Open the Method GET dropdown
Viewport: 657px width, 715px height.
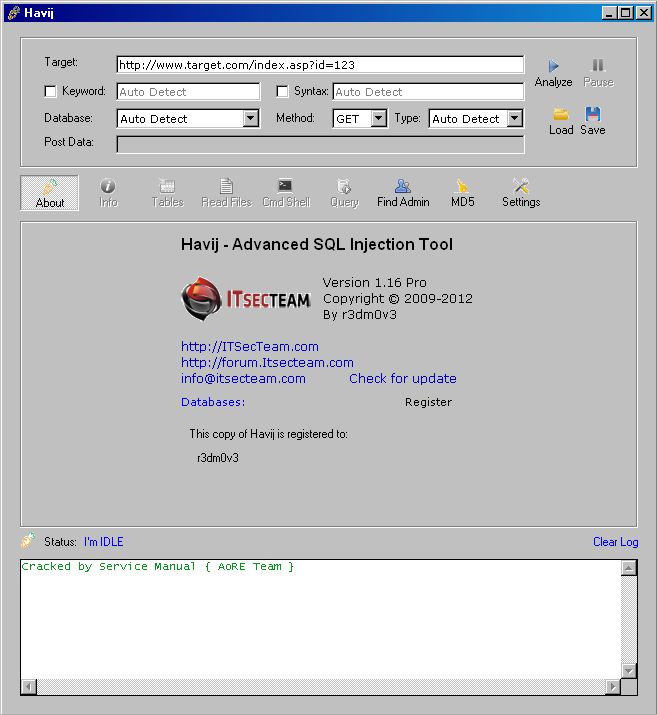click(378, 119)
